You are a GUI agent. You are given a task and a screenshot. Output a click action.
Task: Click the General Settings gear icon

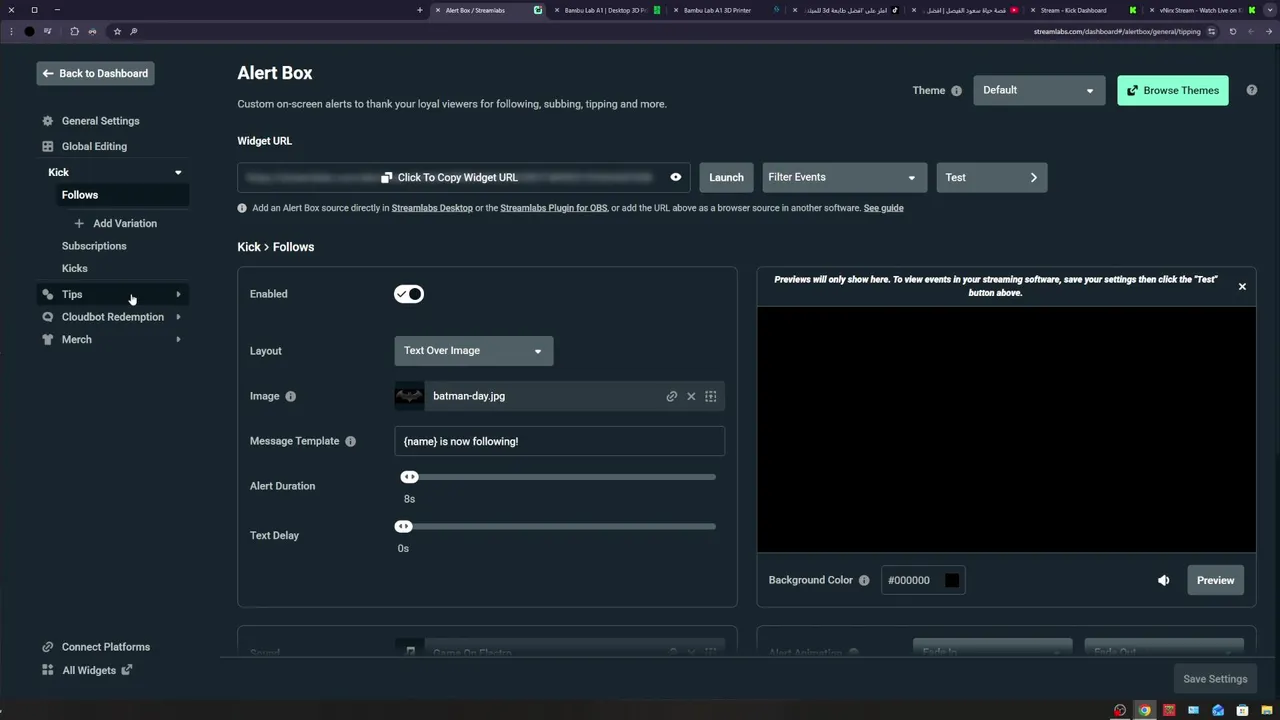[47, 121]
